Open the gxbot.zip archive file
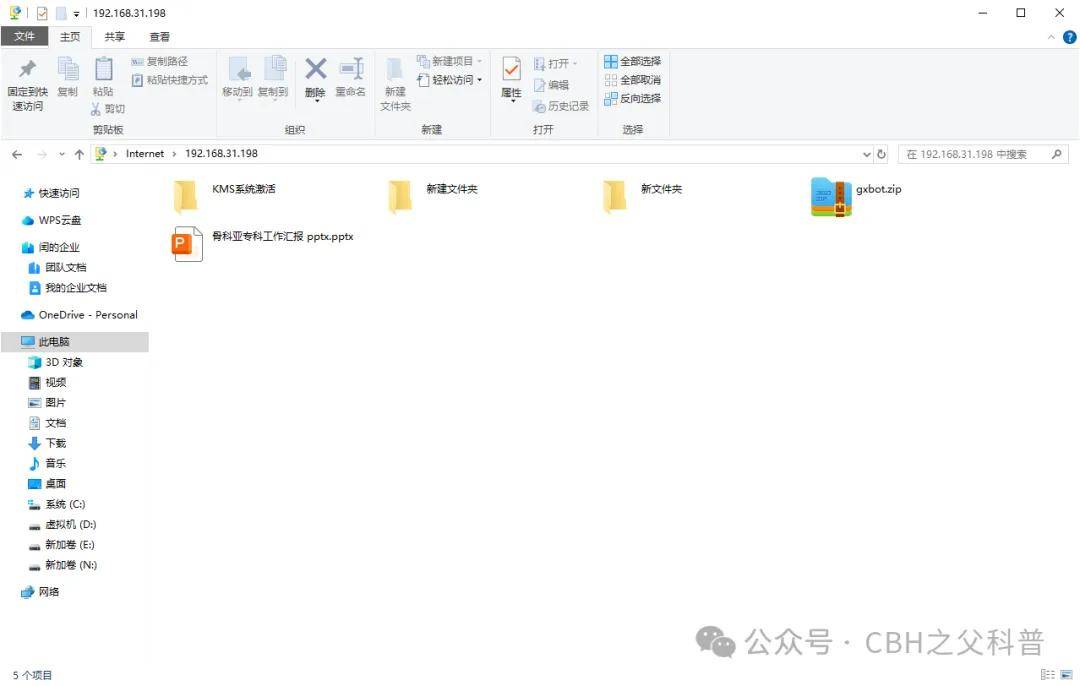Viewport: 1080px width, 686px height. [830, 197]
